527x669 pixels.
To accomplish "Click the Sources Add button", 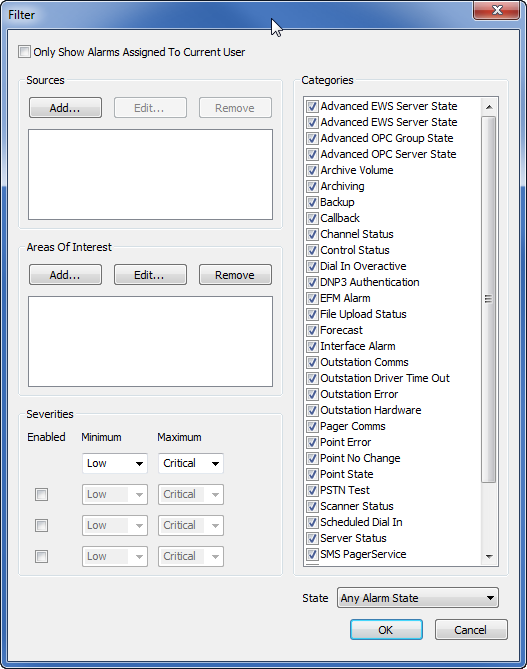I will (65, 108).
